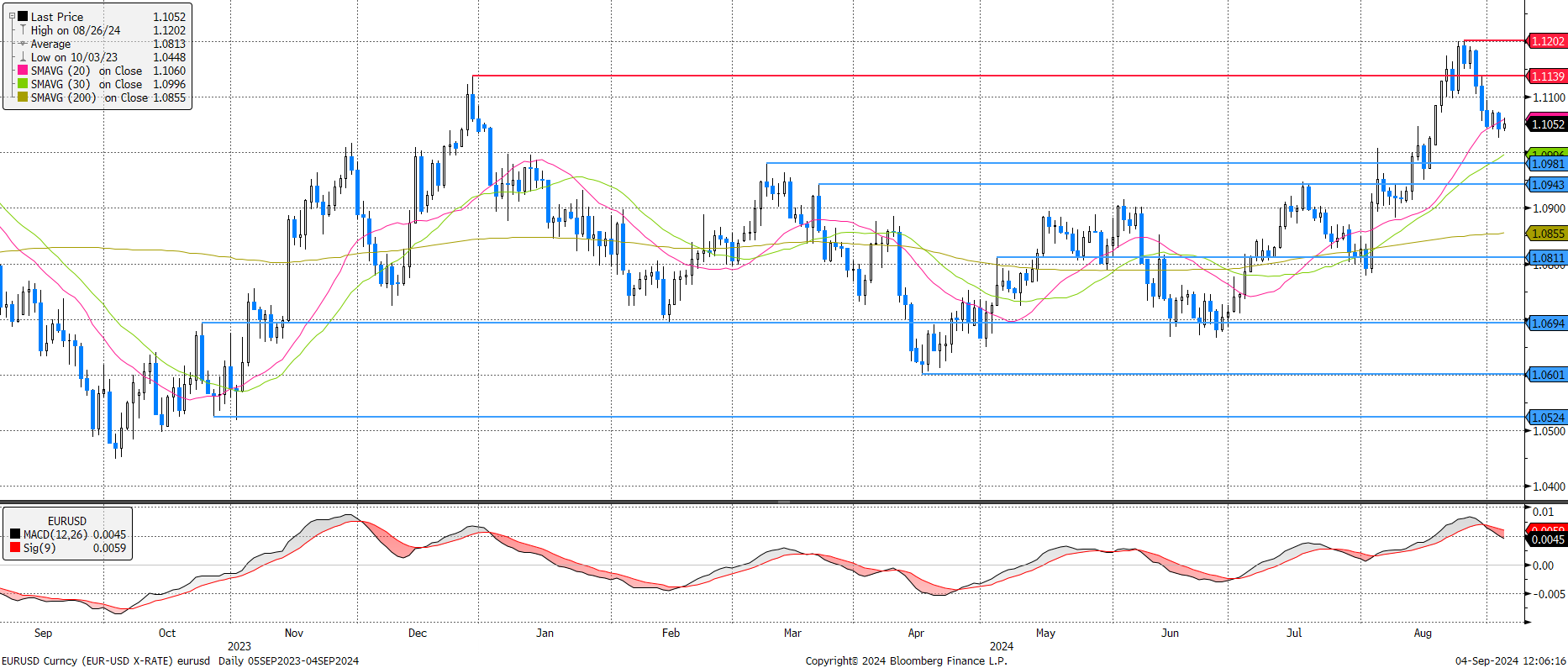This screenshot has height=668, width=1568.
Task: Click the 0.0045 MACD value label
Action: pyautogui.click(x=1547, y=539)
